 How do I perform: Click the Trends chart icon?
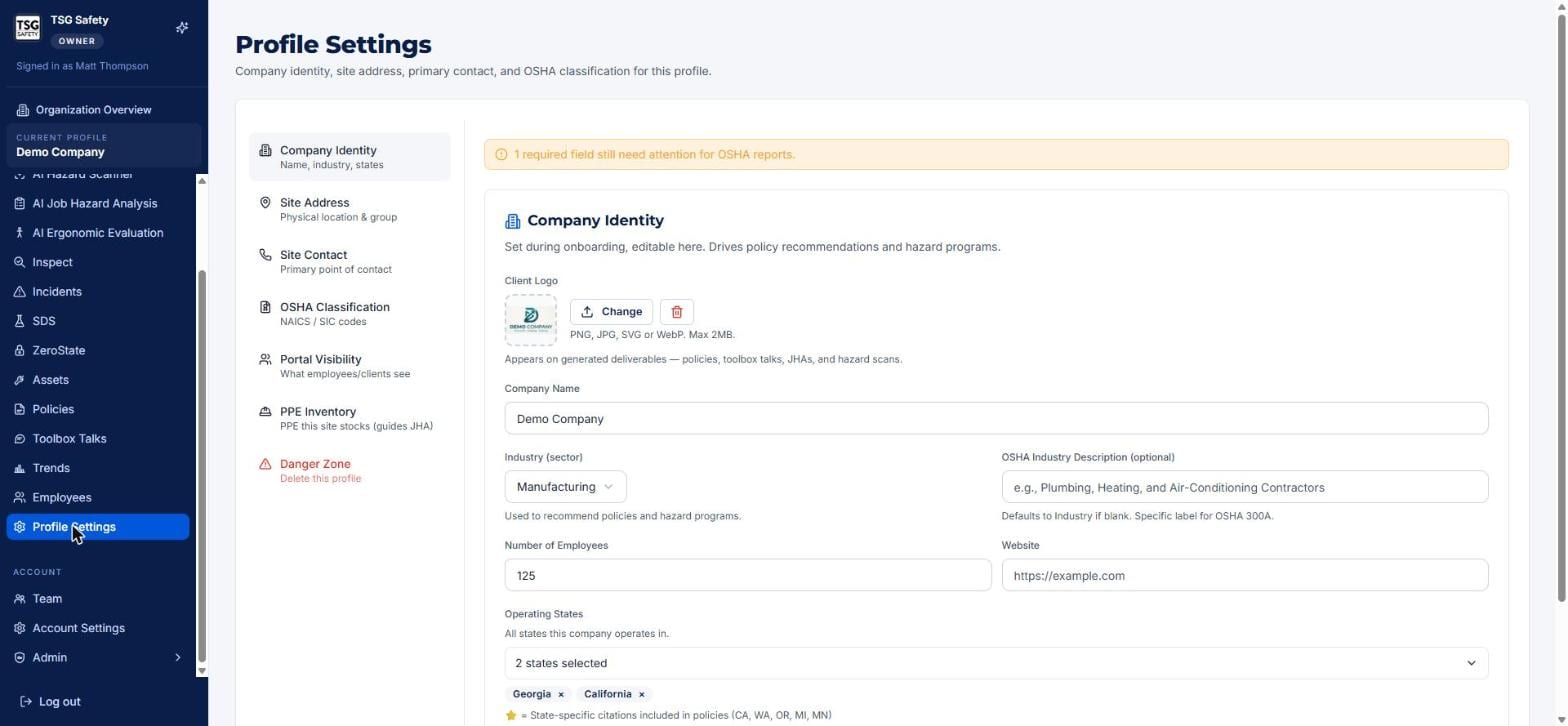coord(20,468)
